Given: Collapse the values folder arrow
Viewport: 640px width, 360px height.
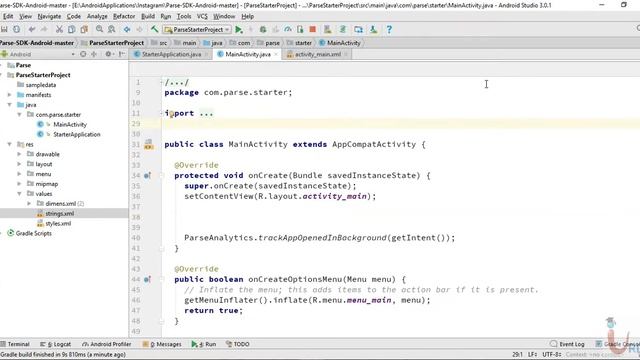Looking at the screenshot, I should (19, 193).
